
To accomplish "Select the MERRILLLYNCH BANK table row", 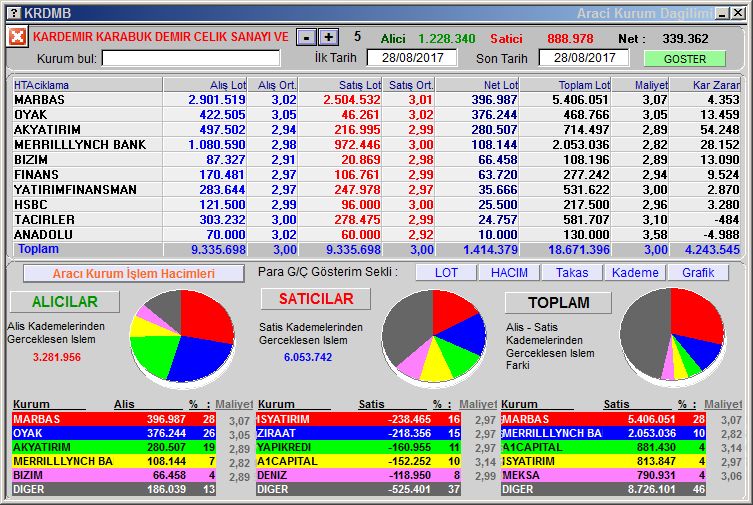I will pyautogui.click(x=376, y=144).
